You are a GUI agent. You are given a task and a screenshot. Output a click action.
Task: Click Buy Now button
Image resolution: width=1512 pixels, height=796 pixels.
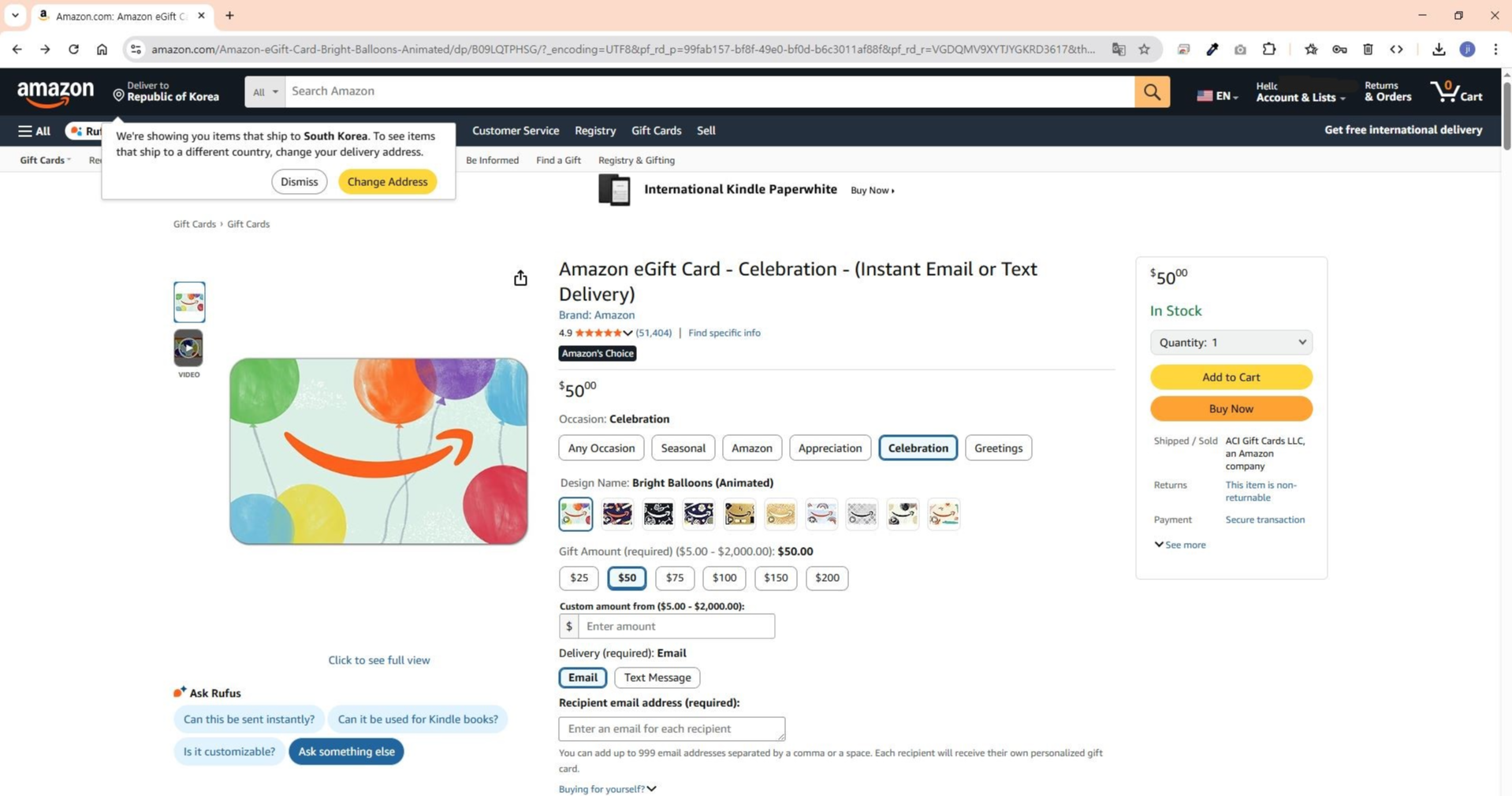[x=1231, y=408]
